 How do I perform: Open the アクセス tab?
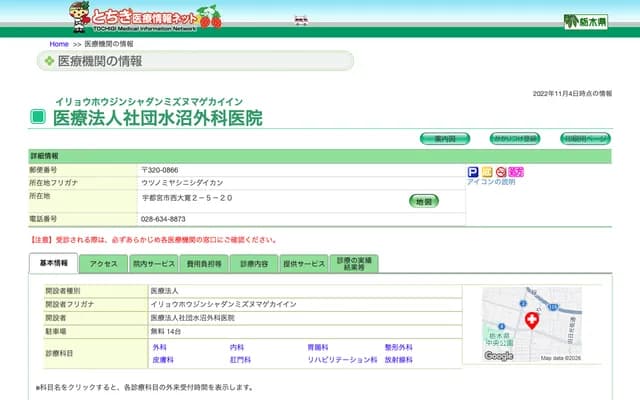(104, 264)
